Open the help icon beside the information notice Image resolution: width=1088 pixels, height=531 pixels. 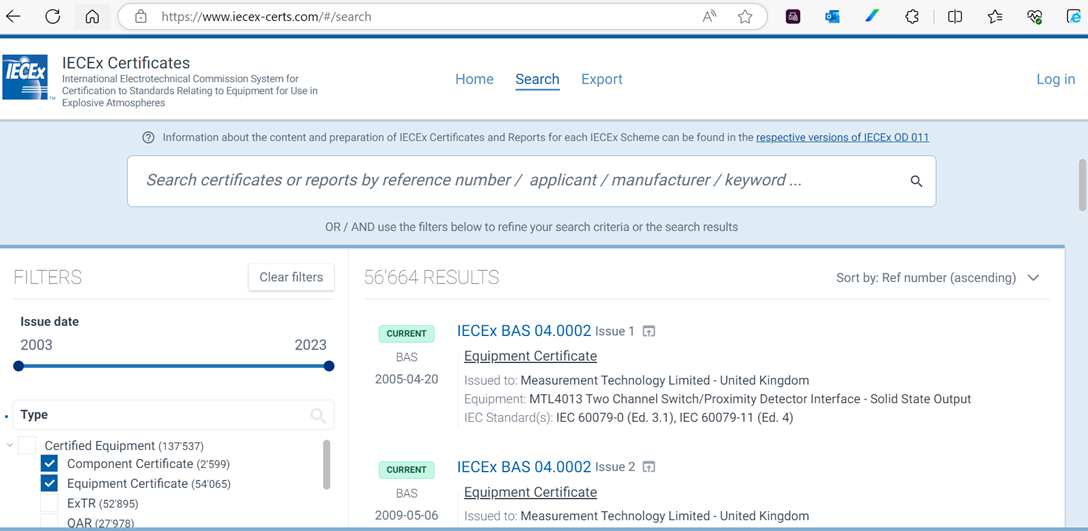(148, 138)
